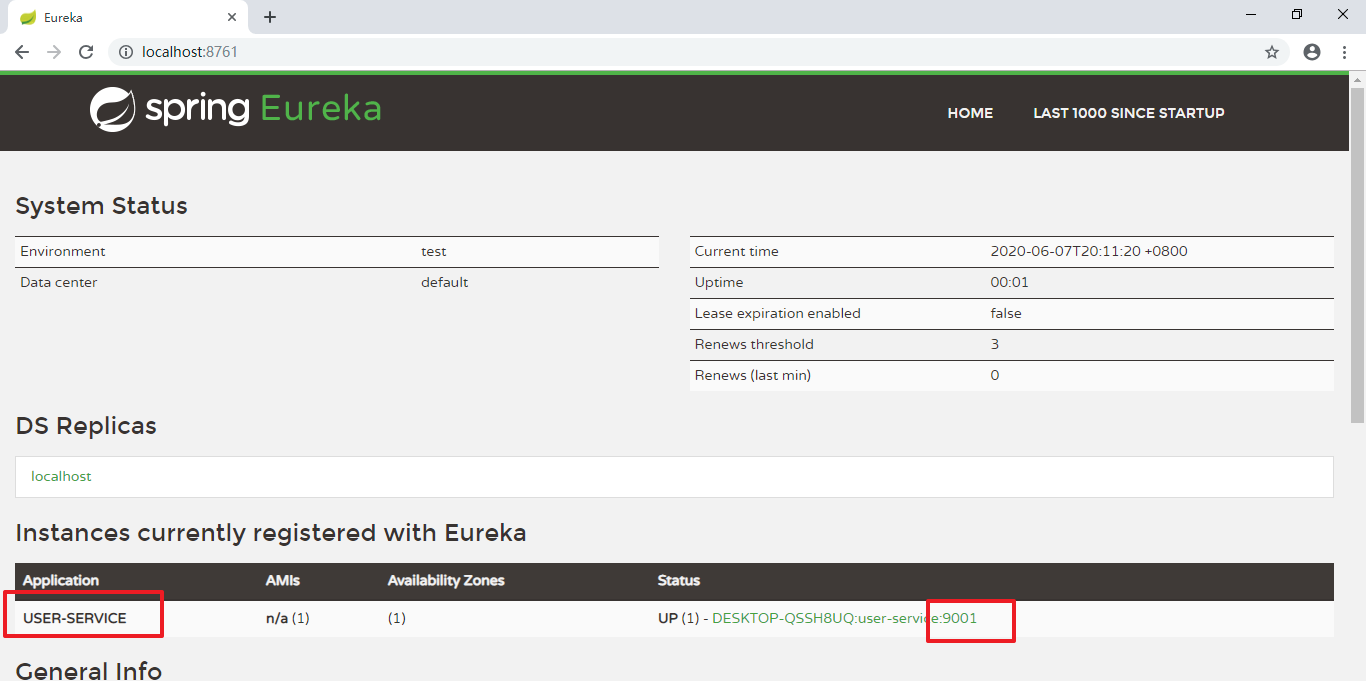Click the browser back arrow
The height and width of the screenshot is (681, 1366).
pyautogui.click(x=22, y=52)
